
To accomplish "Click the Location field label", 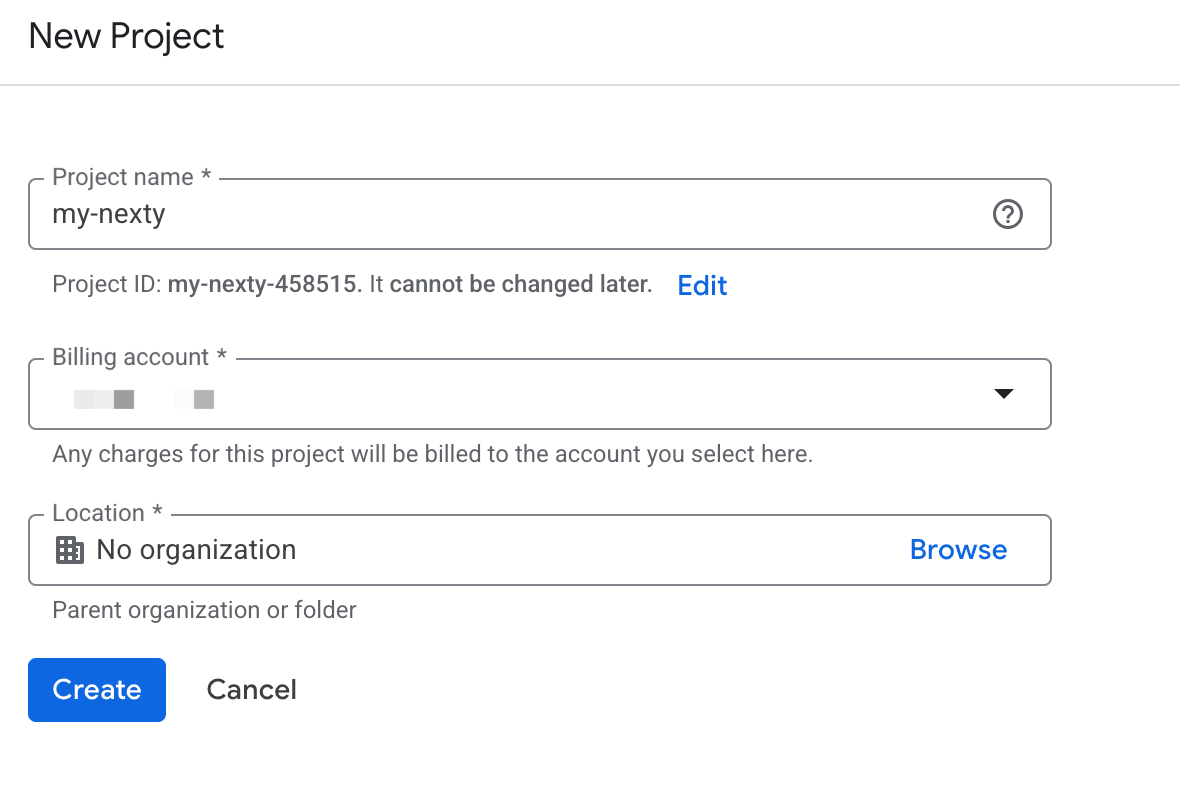I will click(107, 512).
